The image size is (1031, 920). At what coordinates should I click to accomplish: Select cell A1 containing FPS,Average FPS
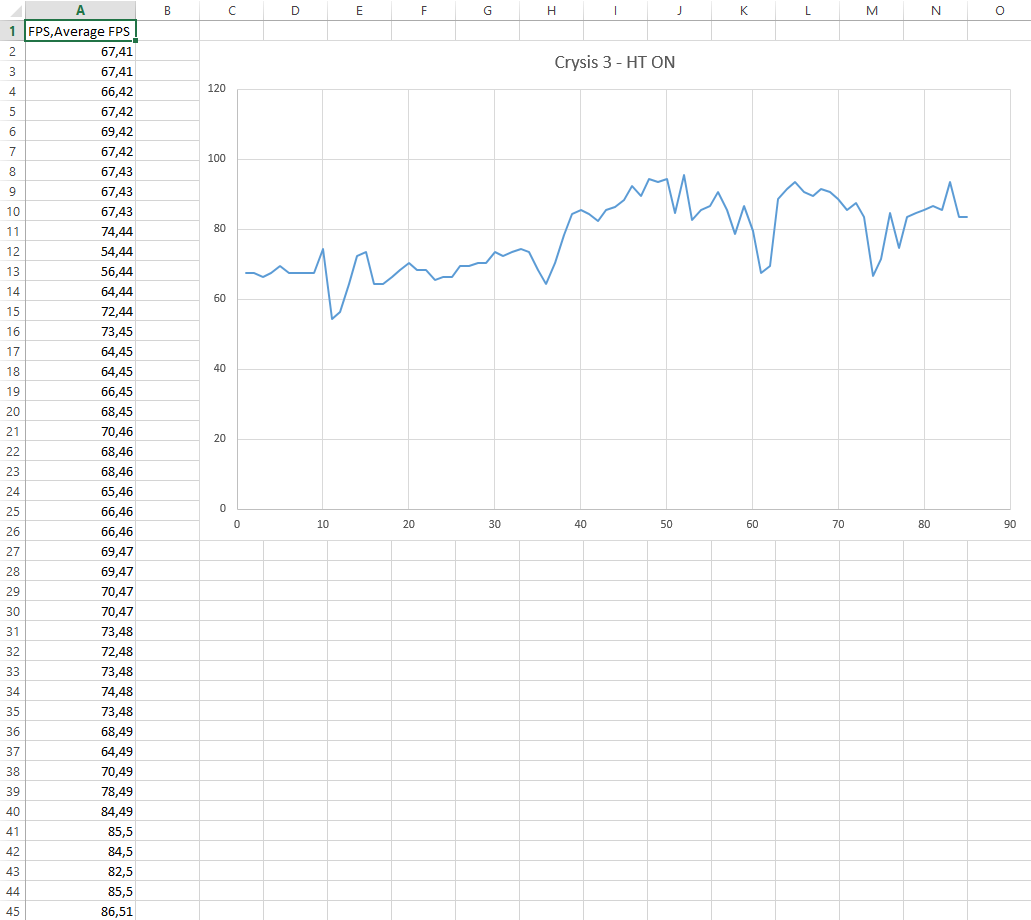click(x=81, y=31)
